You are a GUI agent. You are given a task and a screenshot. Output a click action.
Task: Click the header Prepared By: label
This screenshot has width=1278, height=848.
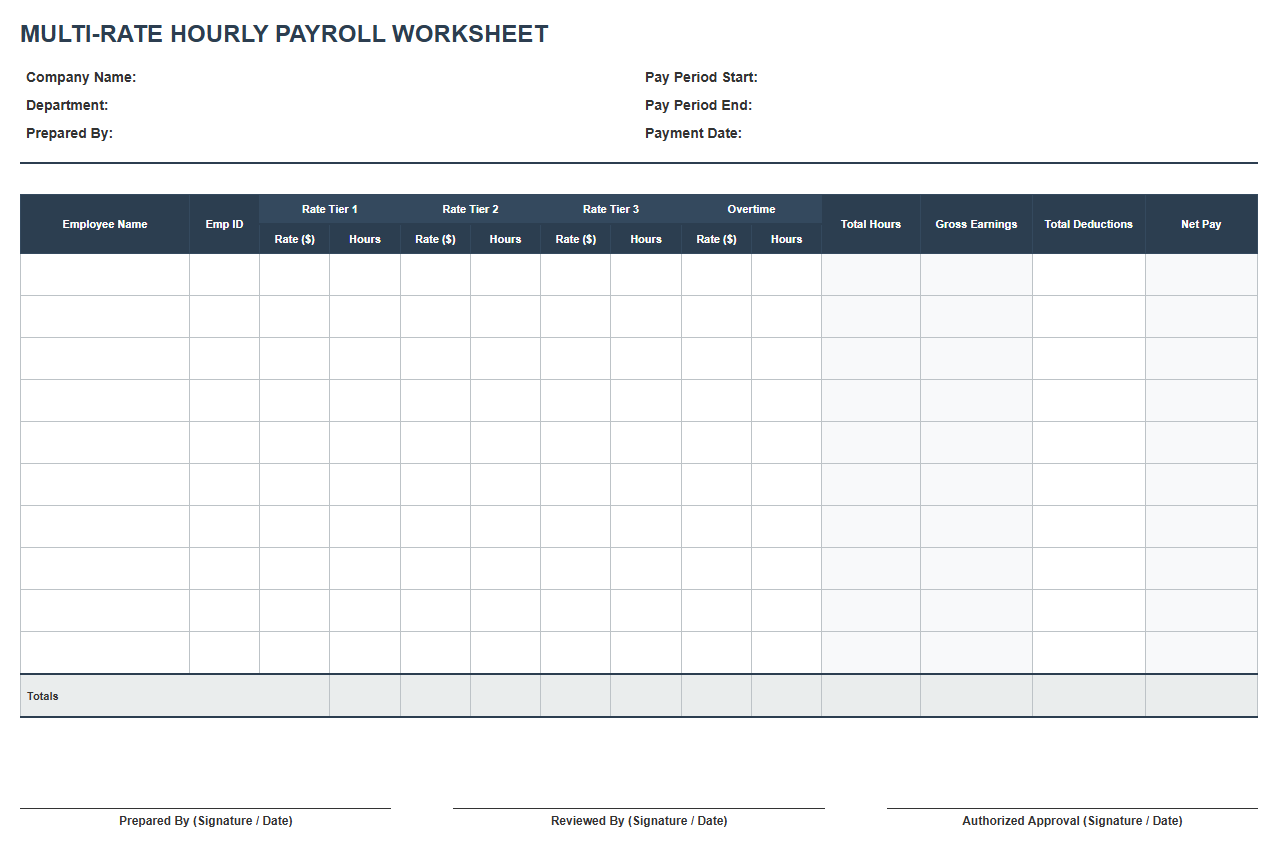click(x=69, y=133)
